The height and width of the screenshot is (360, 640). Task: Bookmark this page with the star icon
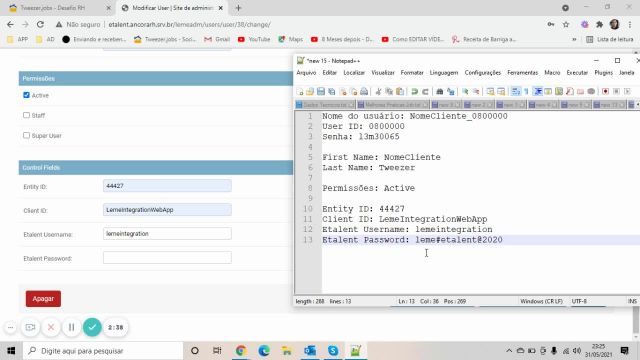tap(566, 24)
